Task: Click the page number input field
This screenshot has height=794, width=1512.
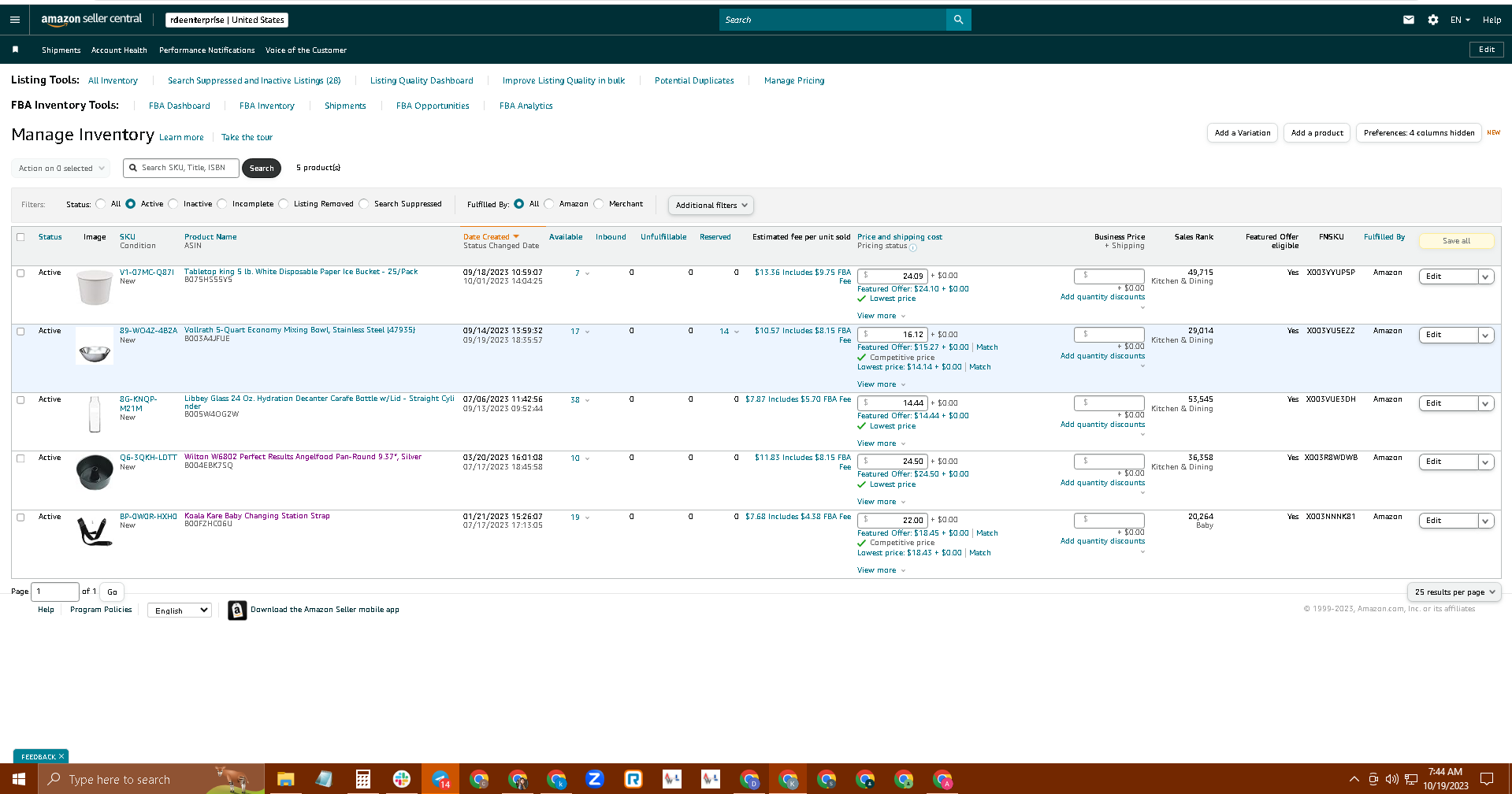Action: coord(55,592)
